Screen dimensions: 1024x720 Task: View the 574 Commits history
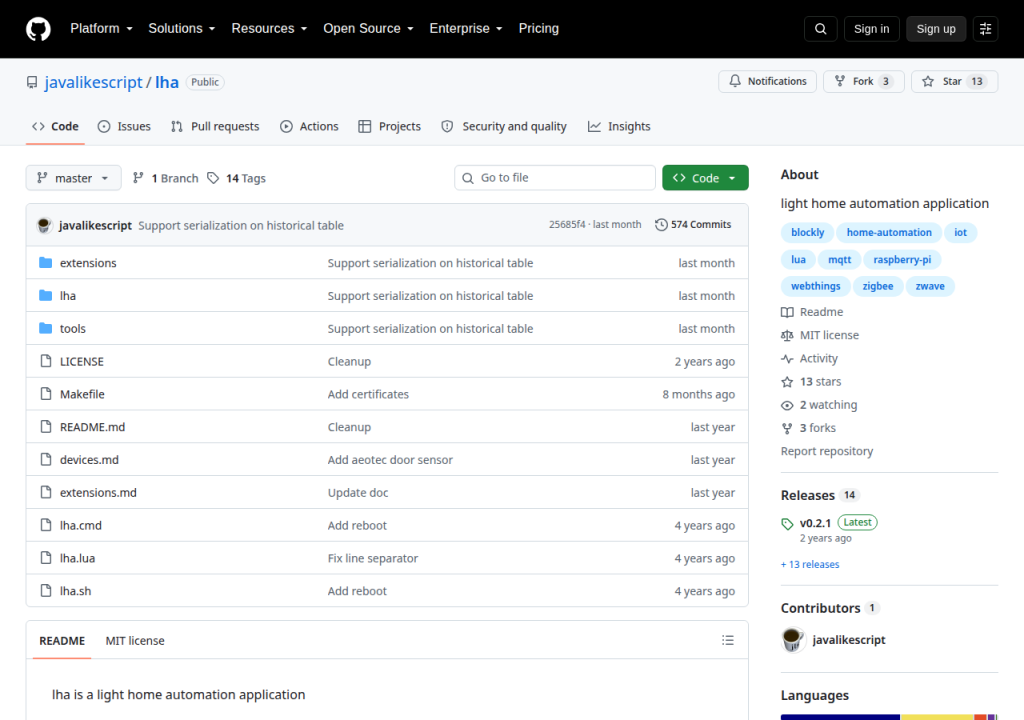[693, 224]
